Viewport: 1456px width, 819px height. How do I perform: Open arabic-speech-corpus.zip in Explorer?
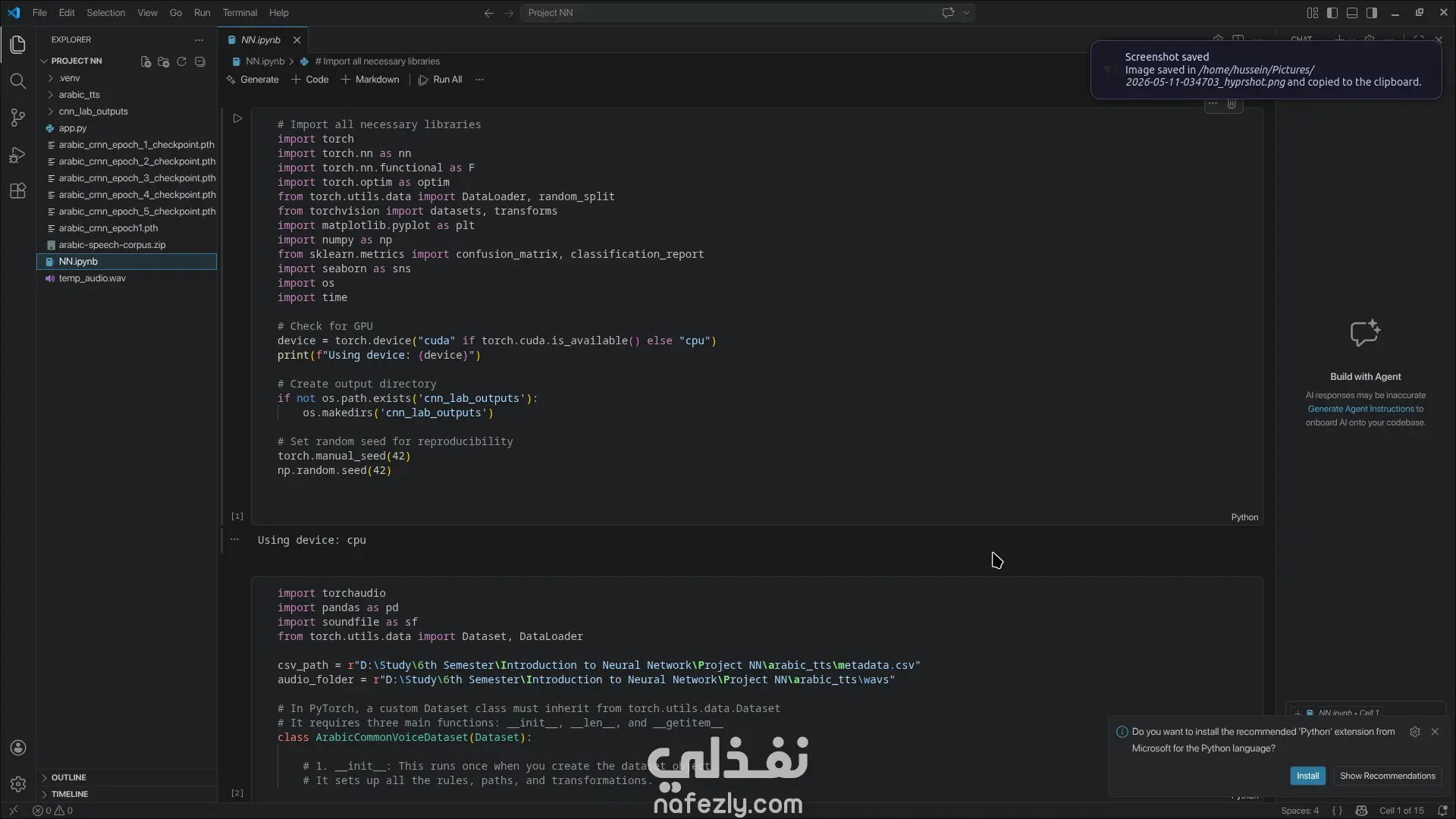tap(127, 245)
